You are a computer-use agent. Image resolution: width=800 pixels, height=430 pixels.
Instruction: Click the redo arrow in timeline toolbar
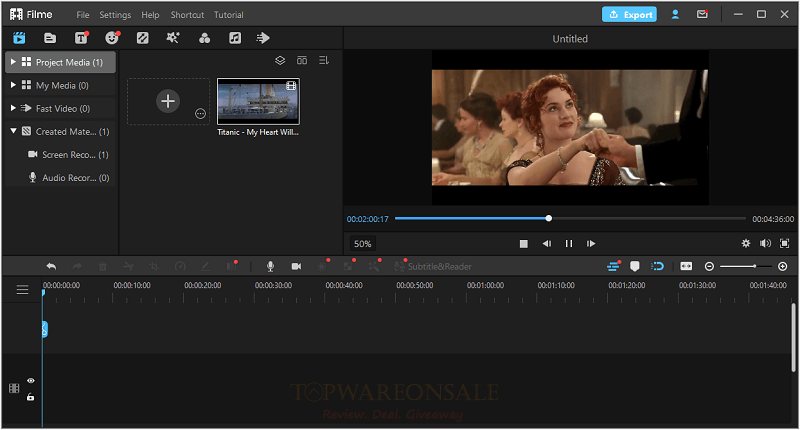coord(77,266)
